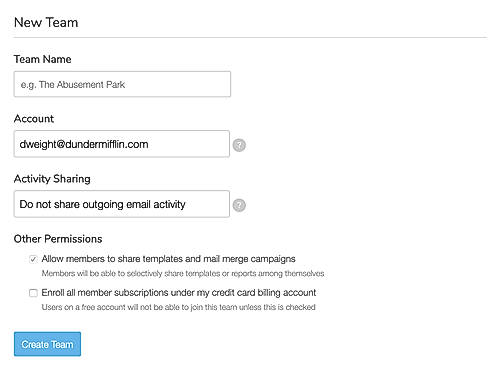Image resolution: width=498 pixels, height=368 pixels.
Task: Toggle the Allow members to share templates checkbox
Action: click(33, 259)
